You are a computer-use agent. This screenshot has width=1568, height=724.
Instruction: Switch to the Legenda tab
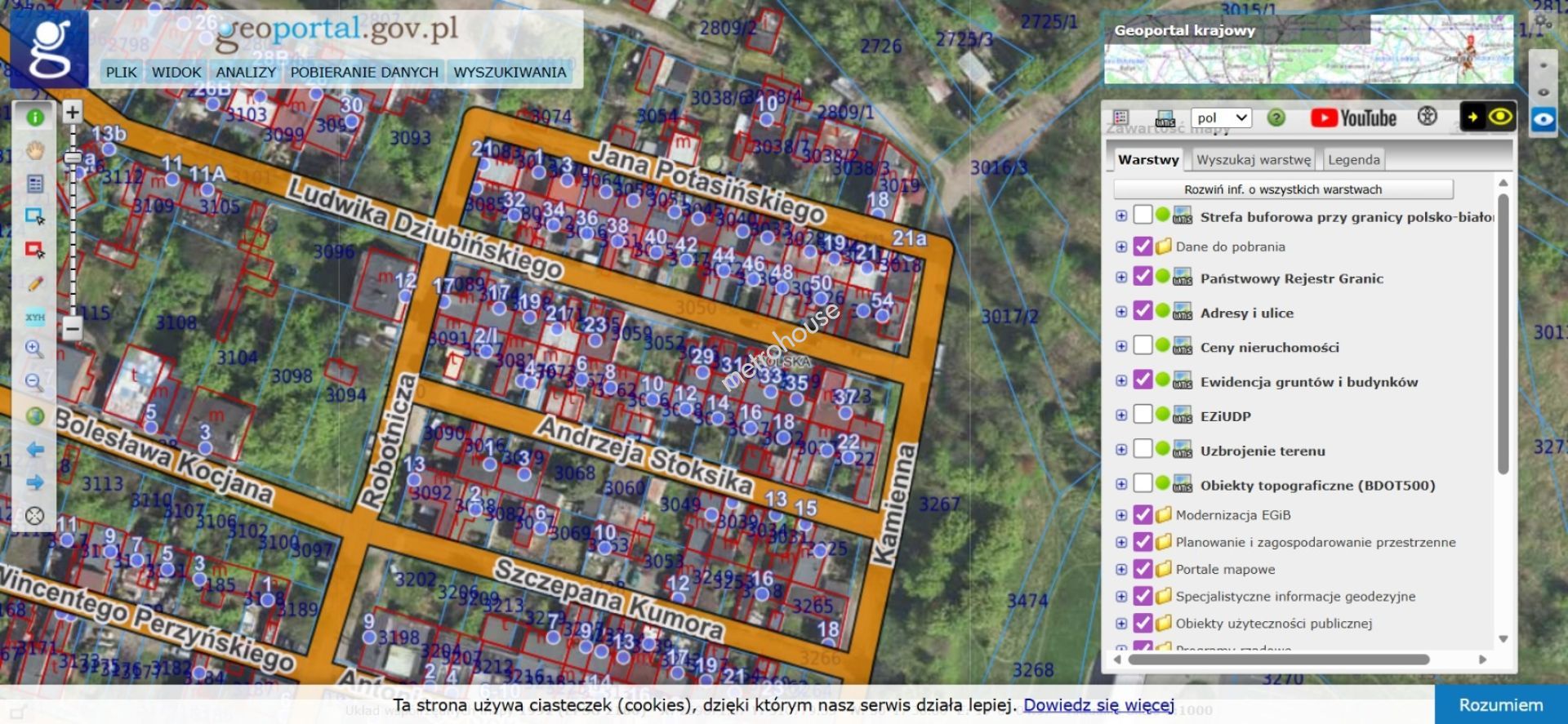coord(1353,160)
